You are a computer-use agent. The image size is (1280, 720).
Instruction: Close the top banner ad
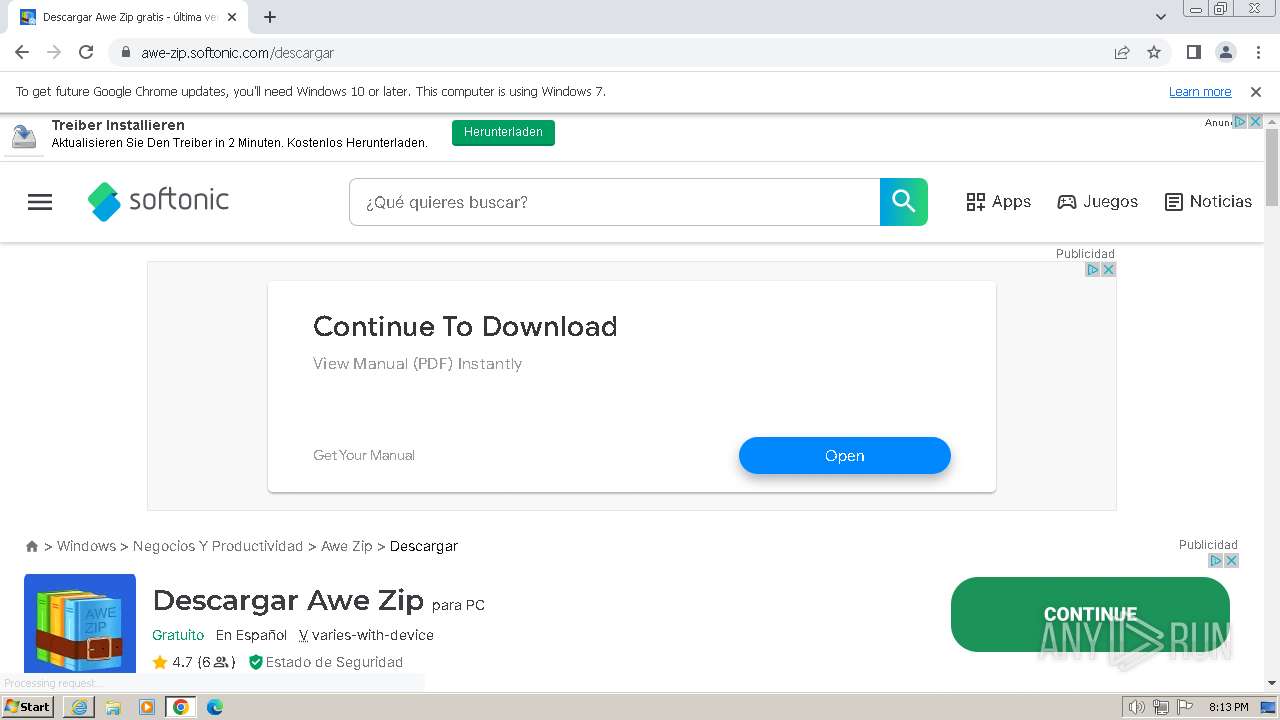[x=1255, y=122]
